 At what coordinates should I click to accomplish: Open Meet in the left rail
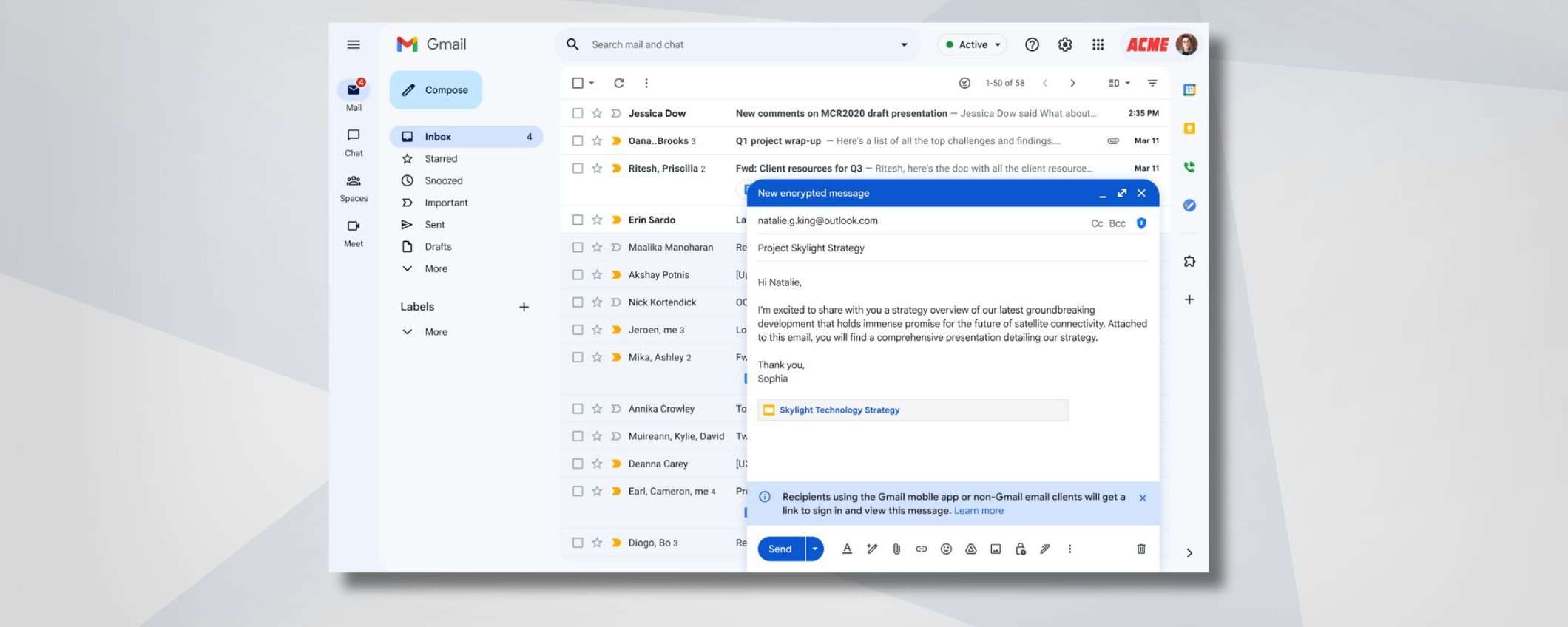pos(354,233)
